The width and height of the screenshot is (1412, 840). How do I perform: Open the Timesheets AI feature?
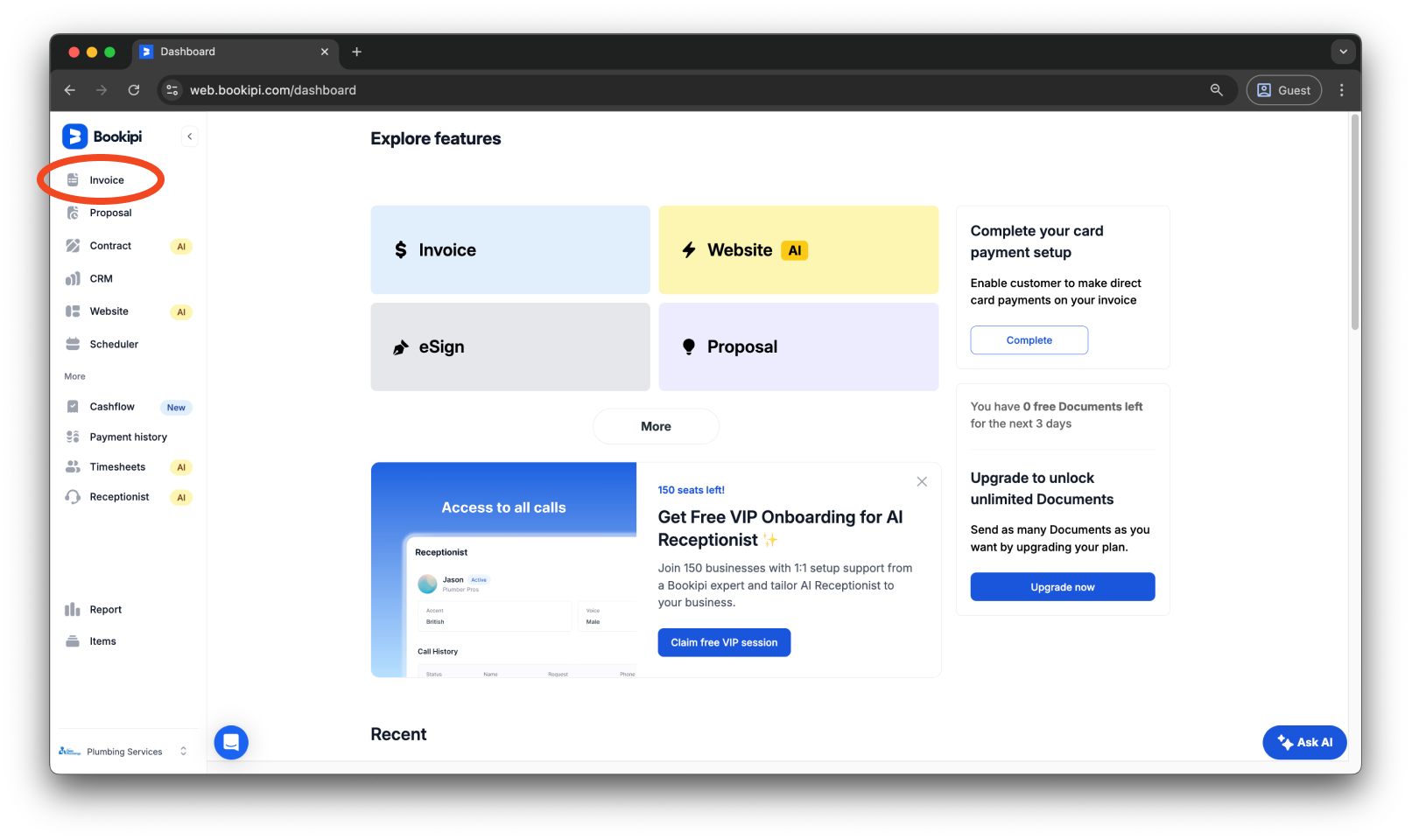[x=117, y=466]
